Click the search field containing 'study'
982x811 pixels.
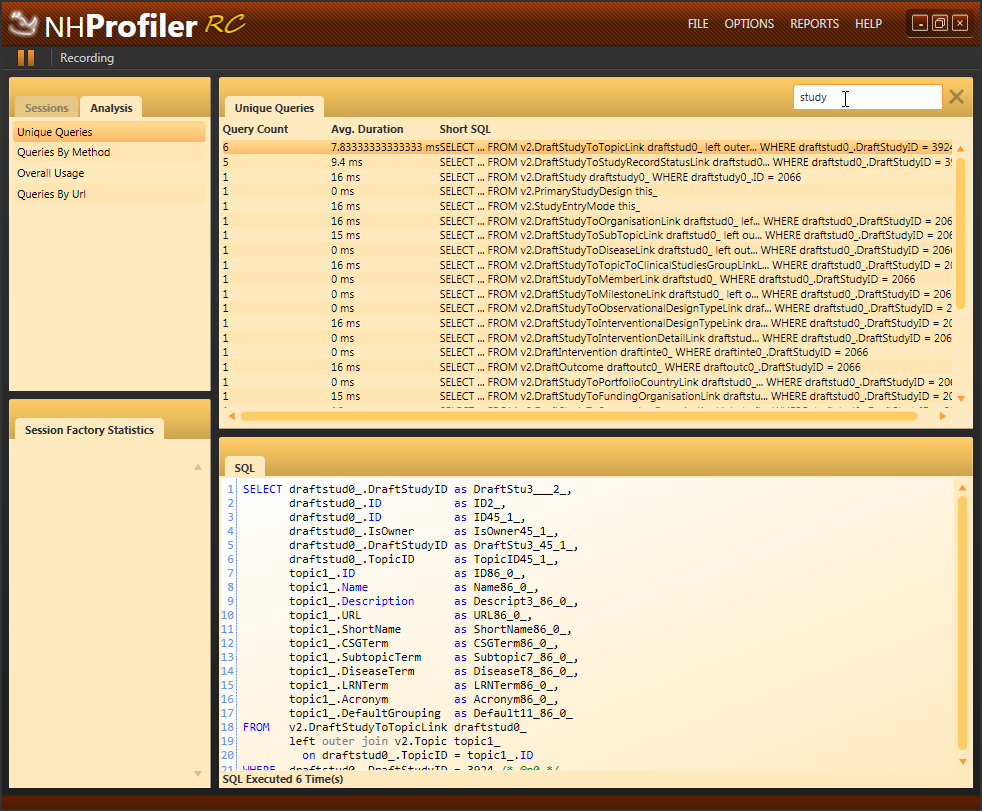coord(866,97)
